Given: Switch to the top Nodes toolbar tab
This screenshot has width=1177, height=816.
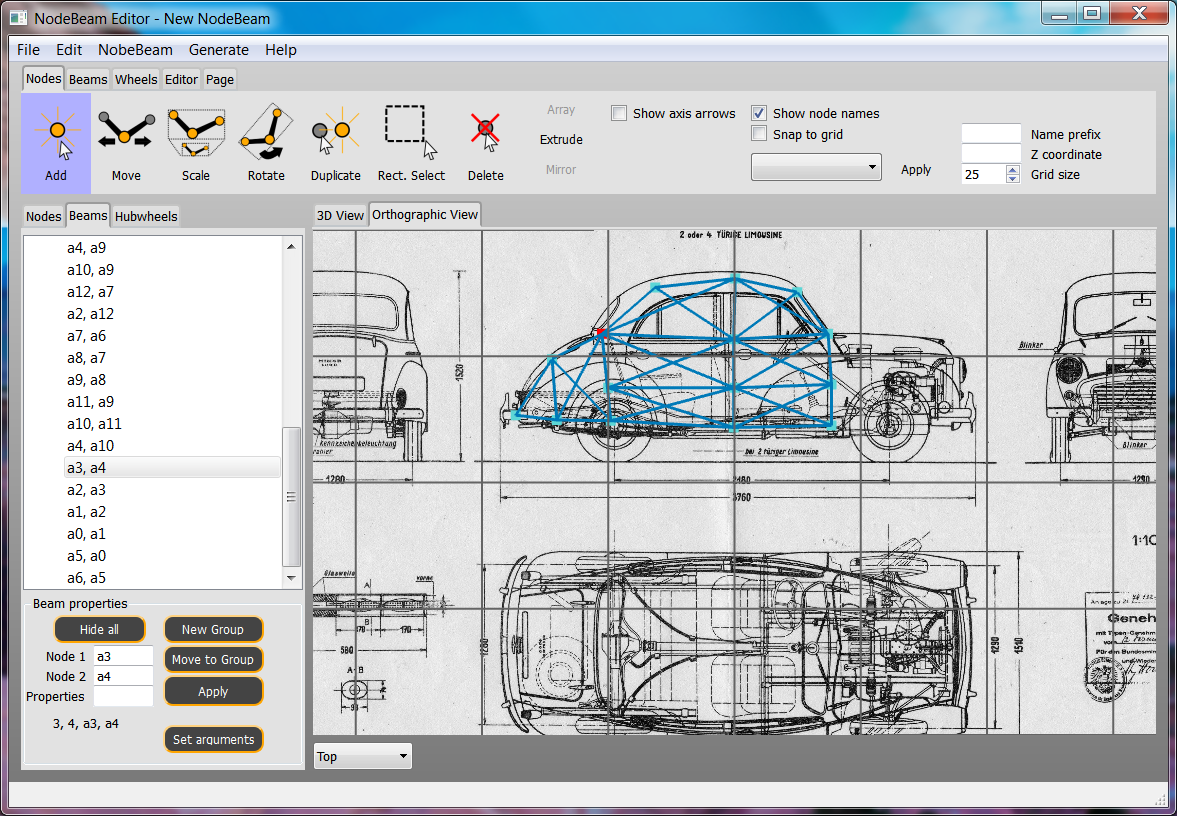Looking at the screenshot, I should pyautogui.click(x=44, y=79).
